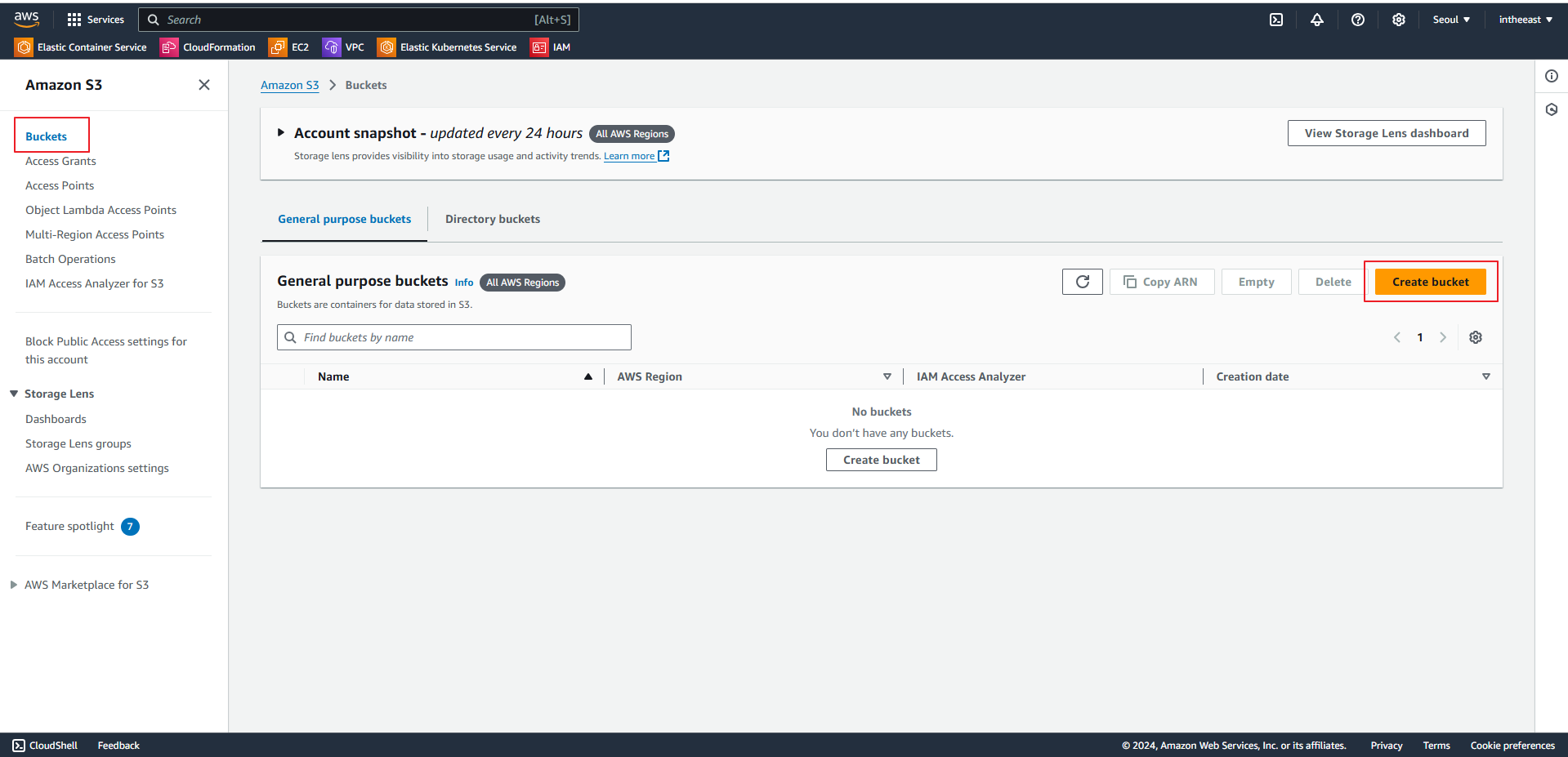Open the IAM shortcut

point(551,47)
